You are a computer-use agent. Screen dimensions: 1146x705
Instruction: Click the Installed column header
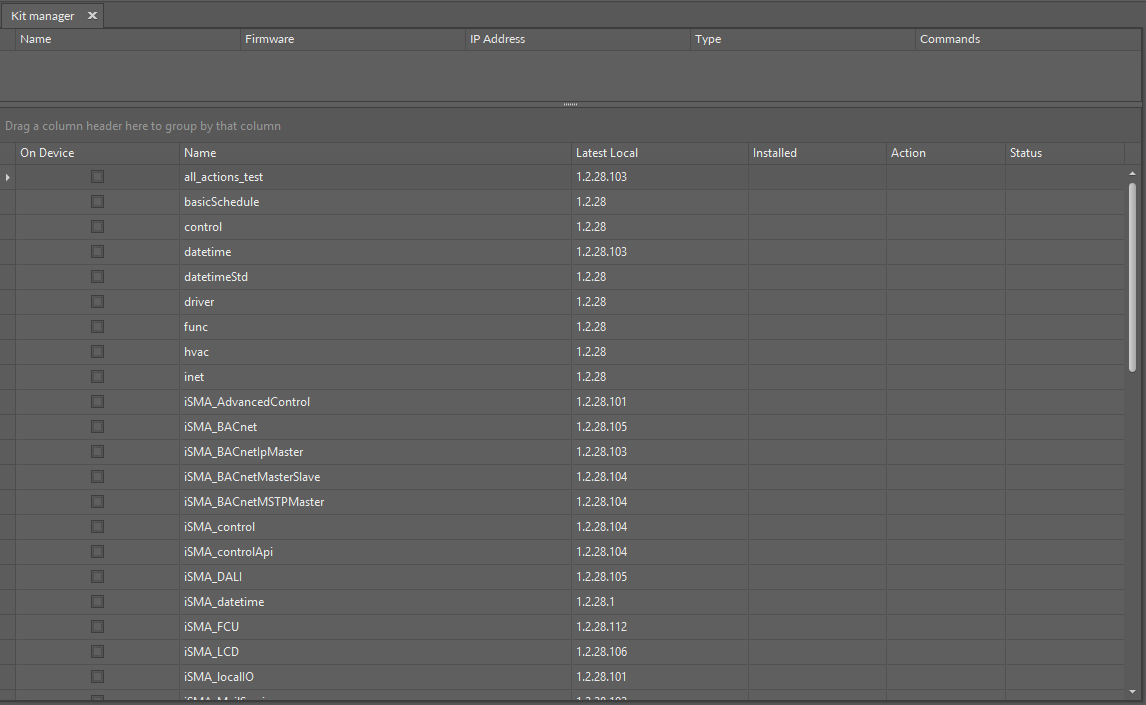775,153
